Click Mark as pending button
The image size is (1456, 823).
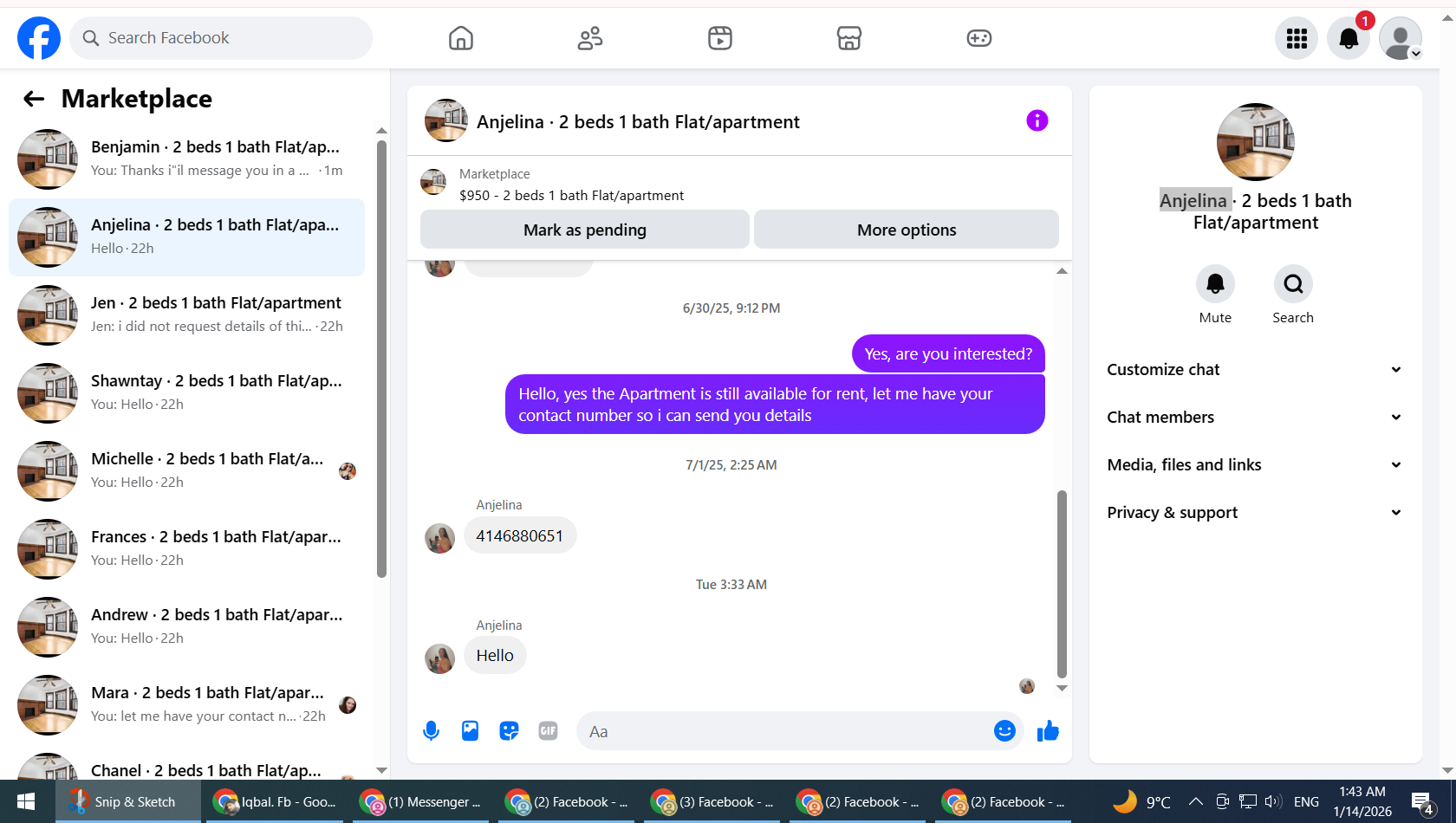(585, 230)
